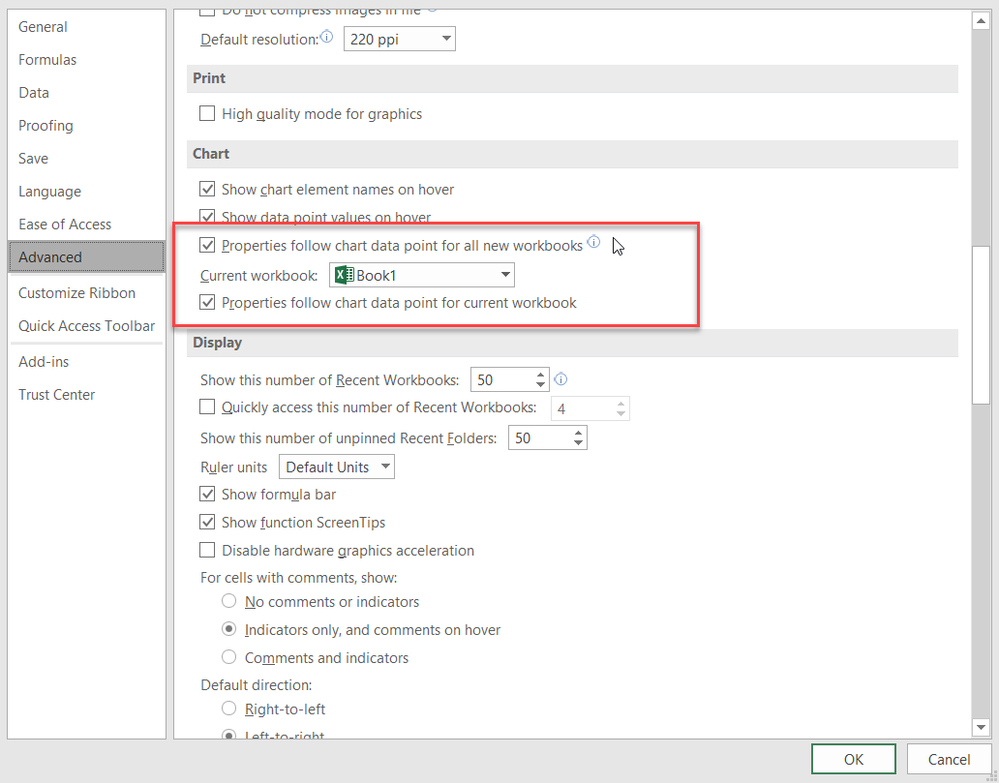Image resolution: width=999 pixels, height=783 pixels.
Task: Click the vertical scrollbar thumb
Action: coord(981,326)
